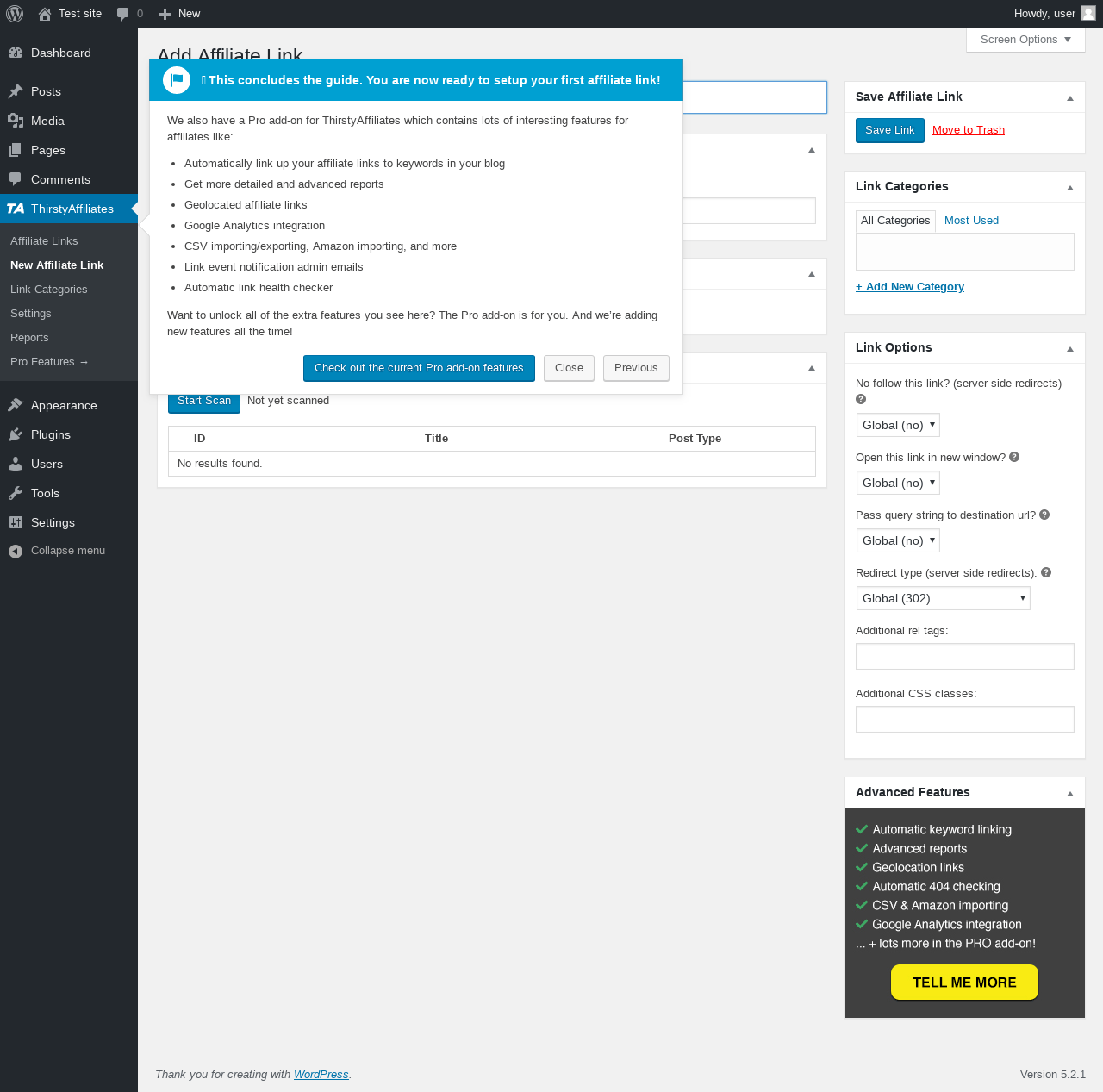1103x1092 pixels.
Task: Close the guide popup
Action: click(569, 368)
